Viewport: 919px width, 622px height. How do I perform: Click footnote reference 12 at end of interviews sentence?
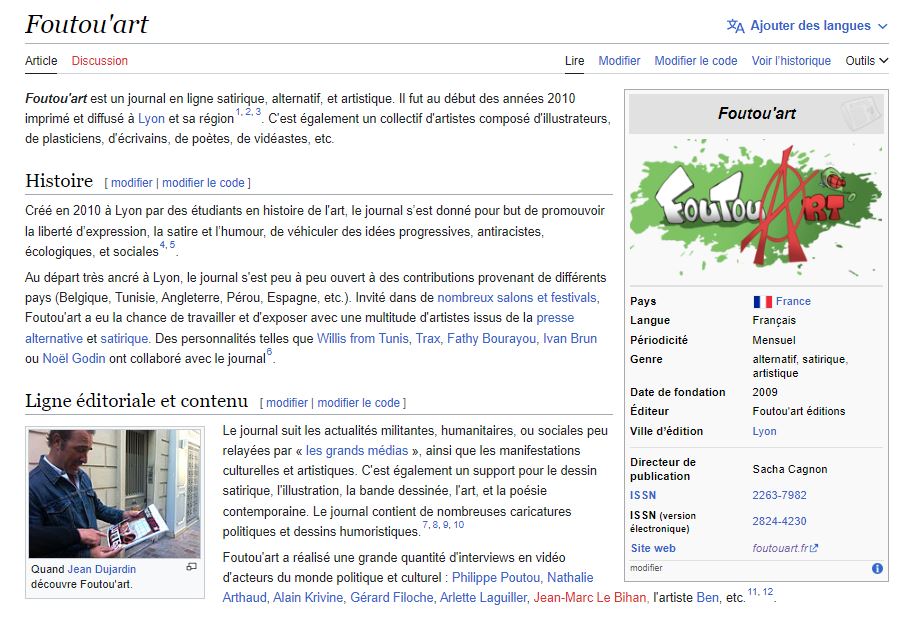pos(768,592)
